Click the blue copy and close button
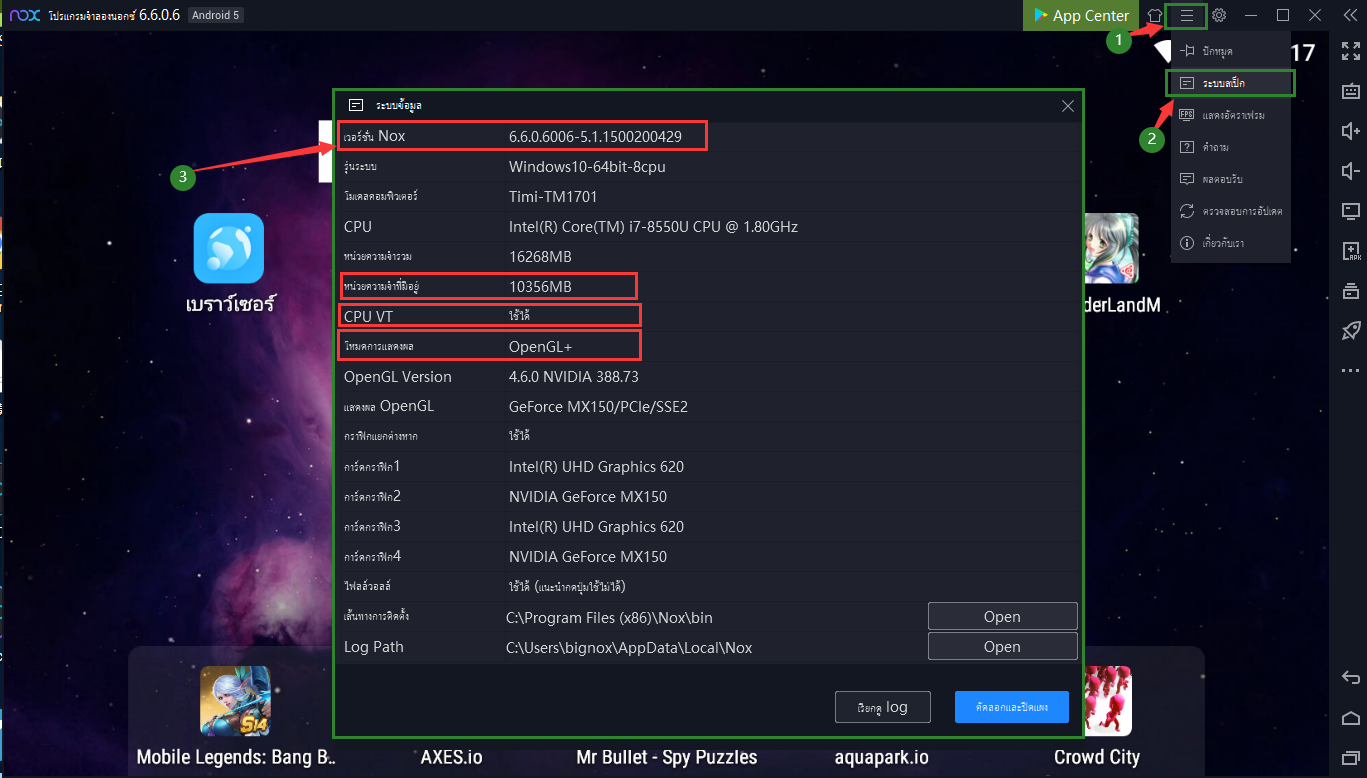The height and width of the screenshot is (778, 1367). [1011, 707]
